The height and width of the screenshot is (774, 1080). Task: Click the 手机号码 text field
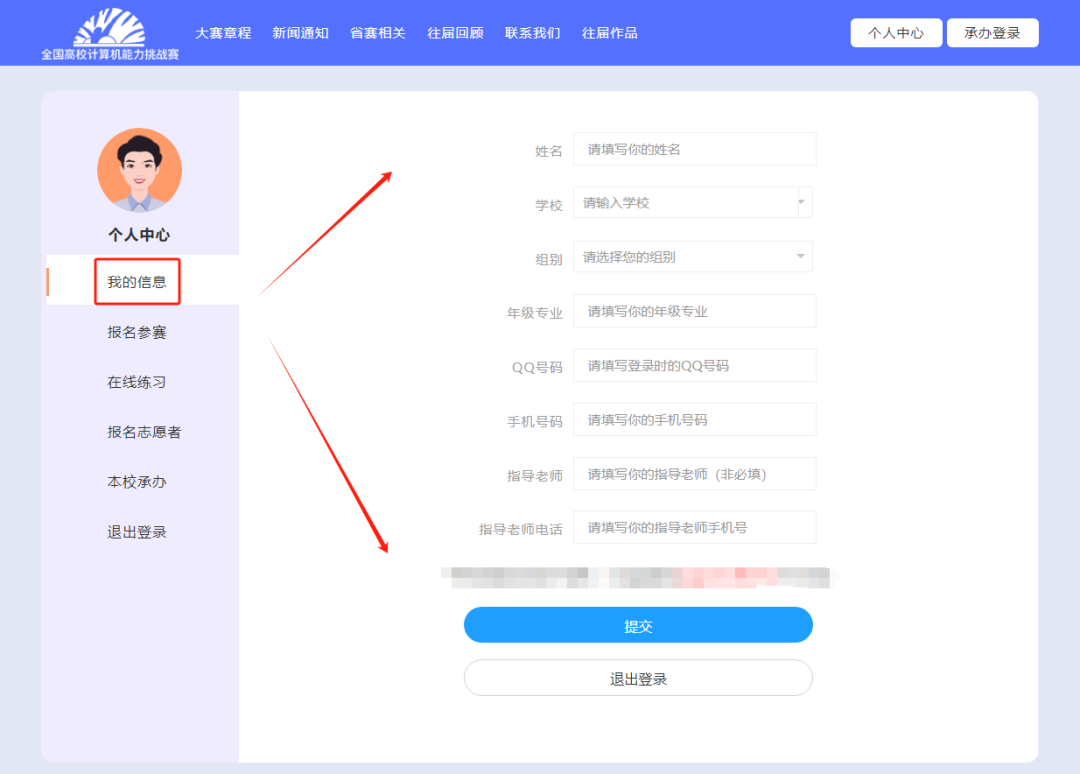tap(694, 420)
